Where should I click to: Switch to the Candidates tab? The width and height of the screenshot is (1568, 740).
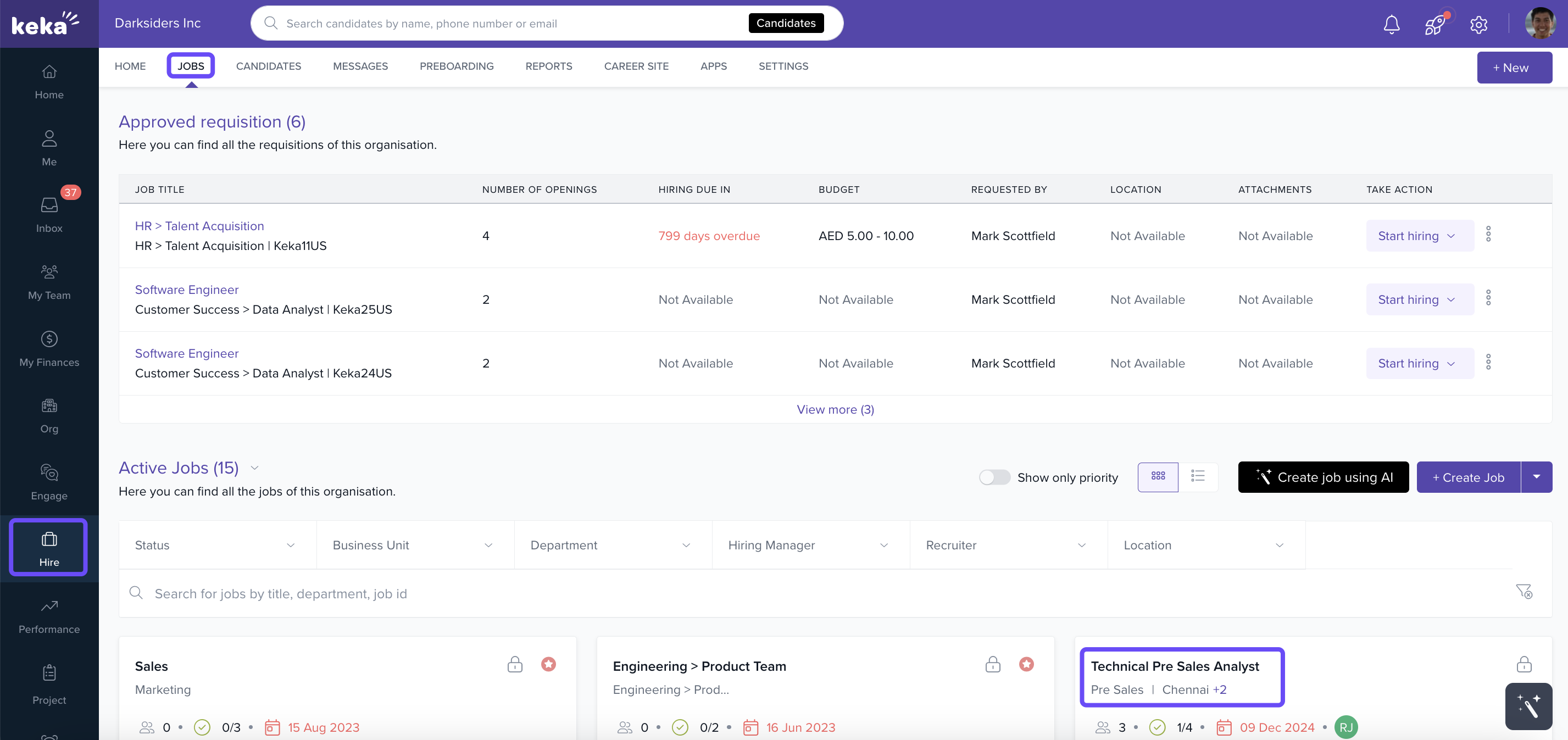(x=269, y=66)
